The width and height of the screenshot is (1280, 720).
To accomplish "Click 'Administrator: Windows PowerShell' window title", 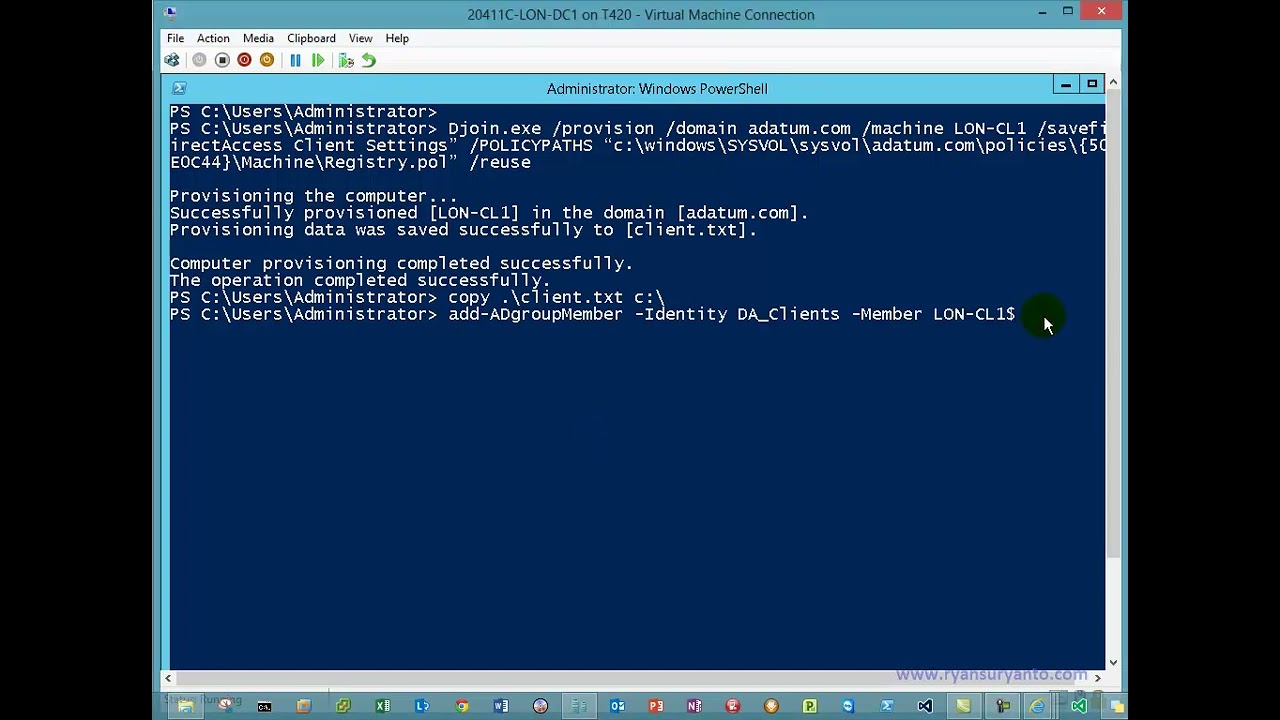I will [657, 88].
